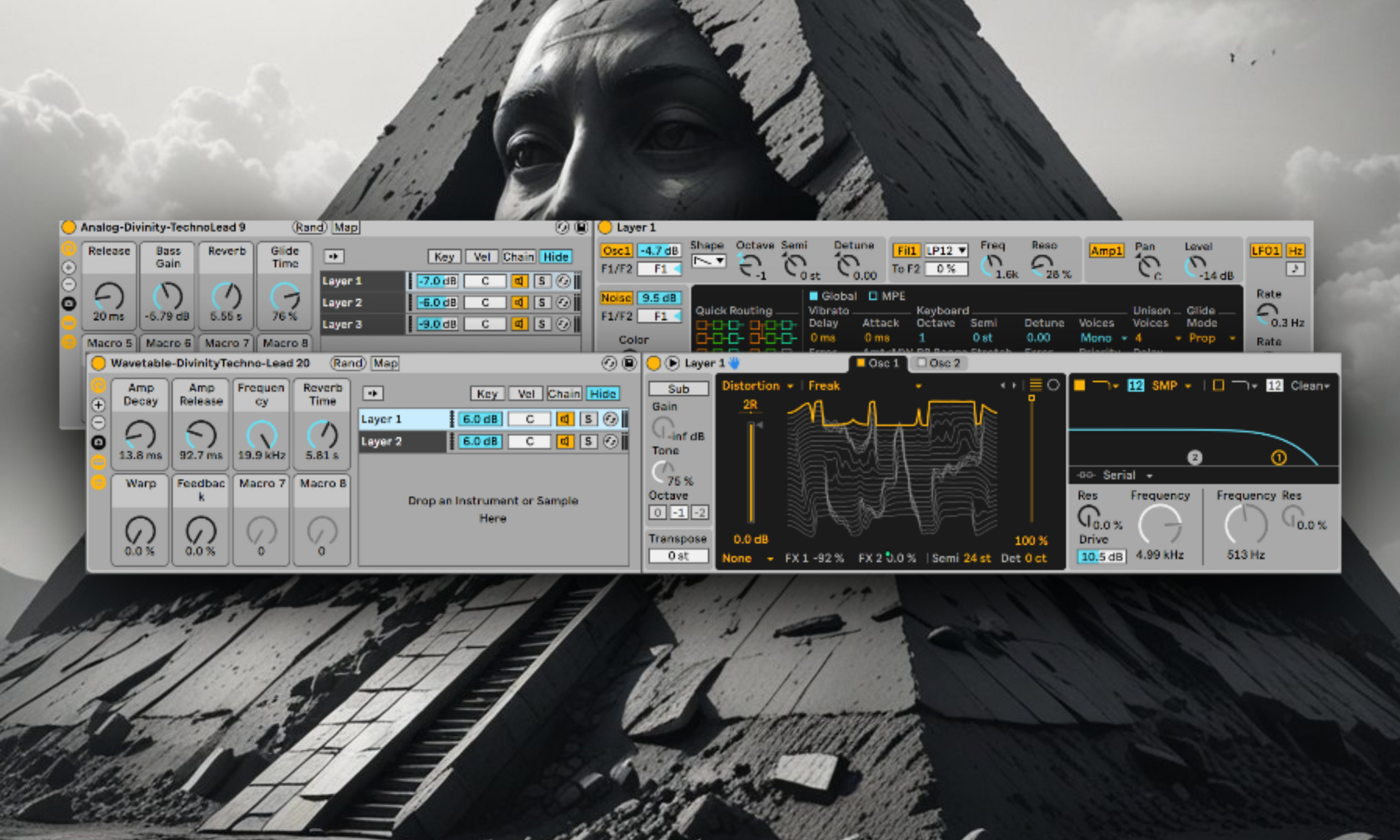Enable the Global checkbox in the Analog device
This screenshot has height=840, width=1400.
pyautogui.click(x=814, y=296)
